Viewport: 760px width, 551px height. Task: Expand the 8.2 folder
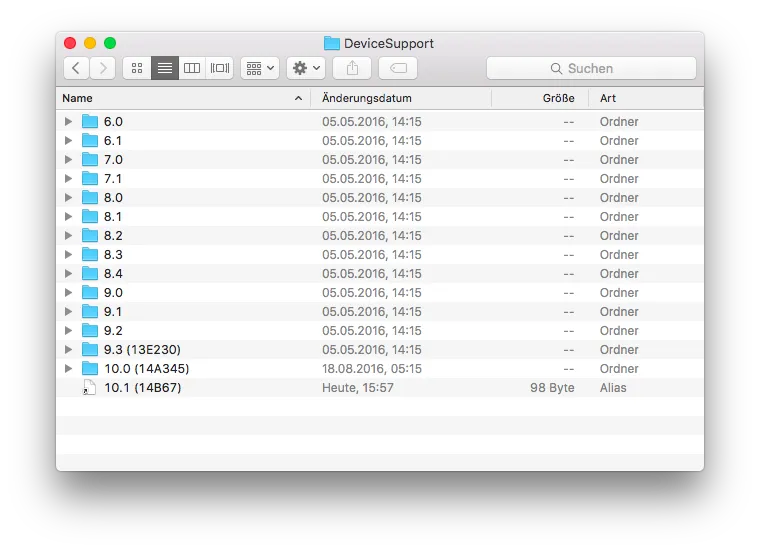click(68, 236)
